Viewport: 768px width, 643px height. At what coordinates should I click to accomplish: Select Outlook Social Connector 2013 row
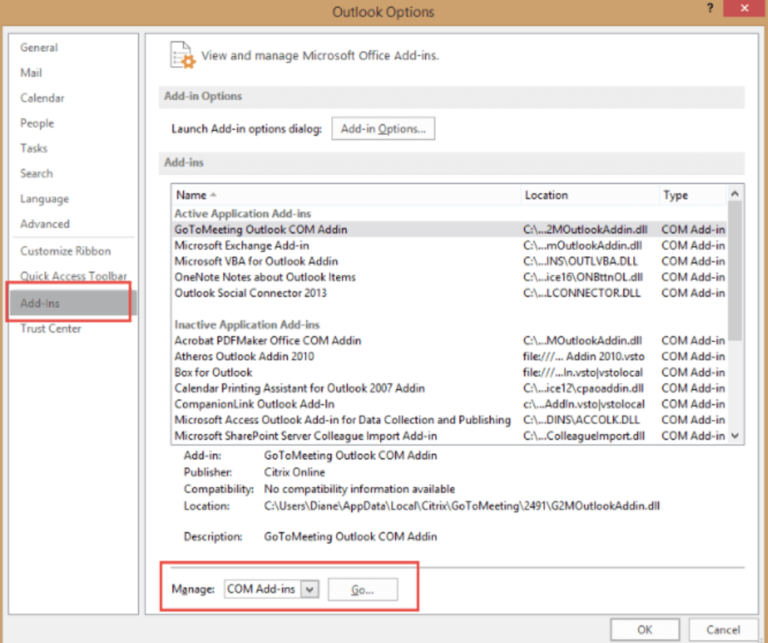[x=449, y=293]
